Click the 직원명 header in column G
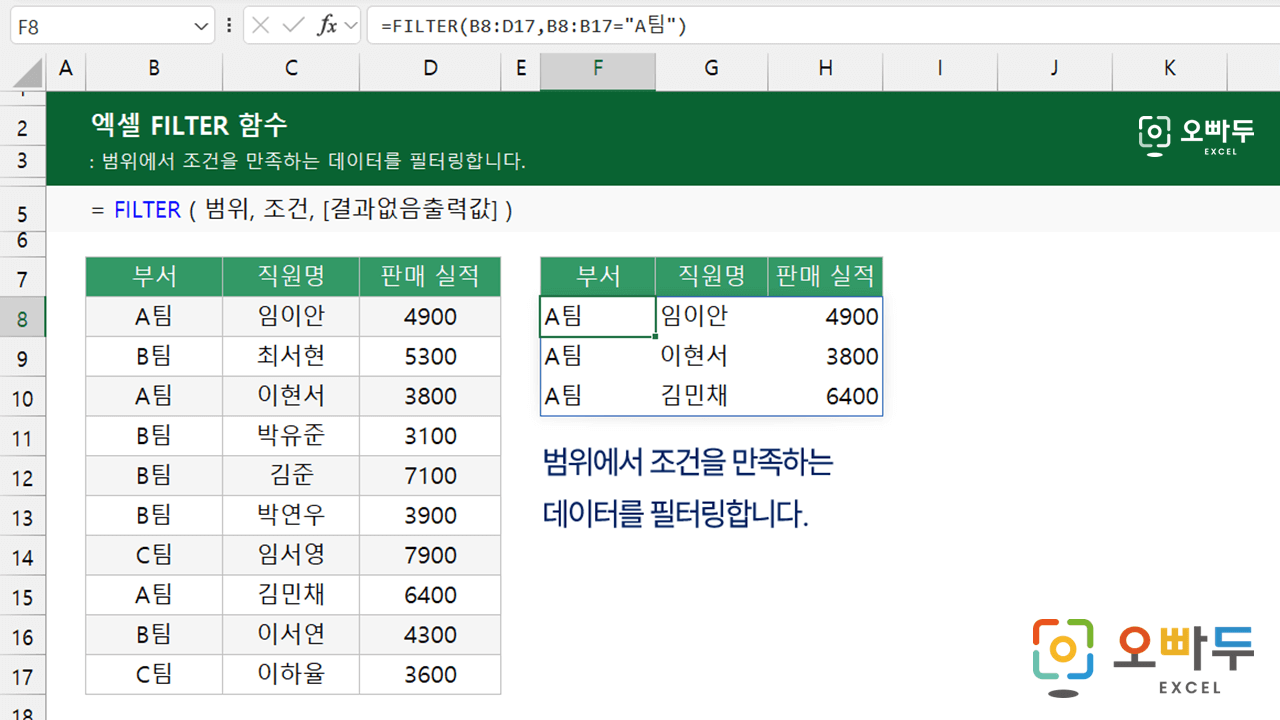Screen dimensions: 1280x720 click(712, 276)
